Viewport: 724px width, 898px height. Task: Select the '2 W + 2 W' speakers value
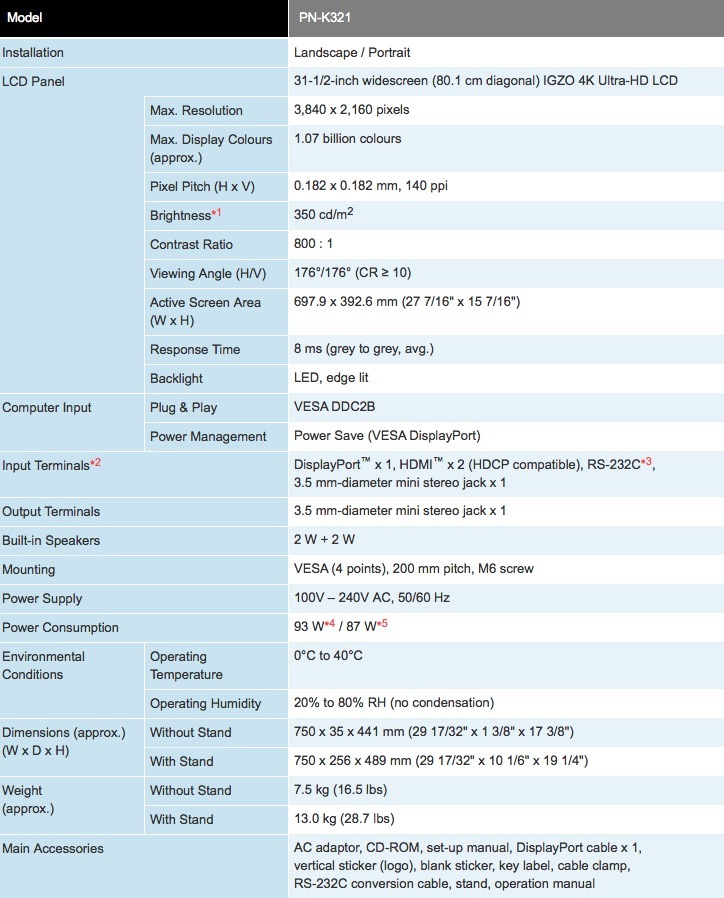[x=324, y=539]
